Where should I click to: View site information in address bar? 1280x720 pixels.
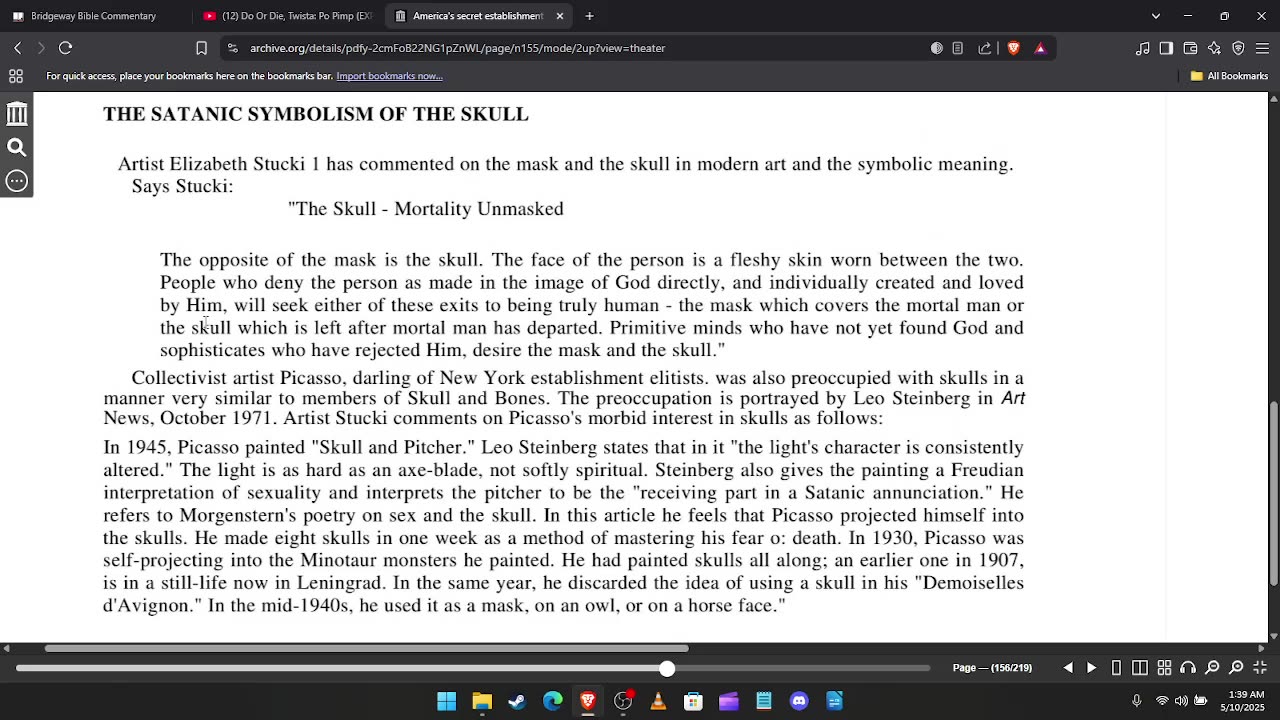pyautogui.click(x=233, y=48)
